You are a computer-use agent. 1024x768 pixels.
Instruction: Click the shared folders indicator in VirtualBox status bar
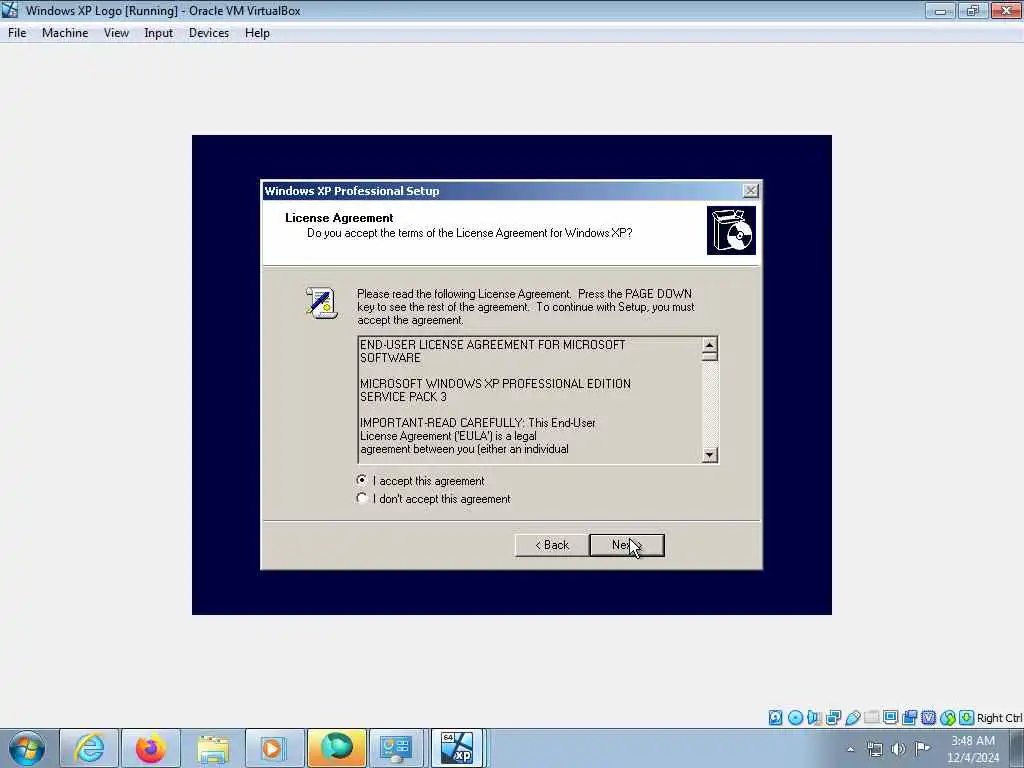871,718
